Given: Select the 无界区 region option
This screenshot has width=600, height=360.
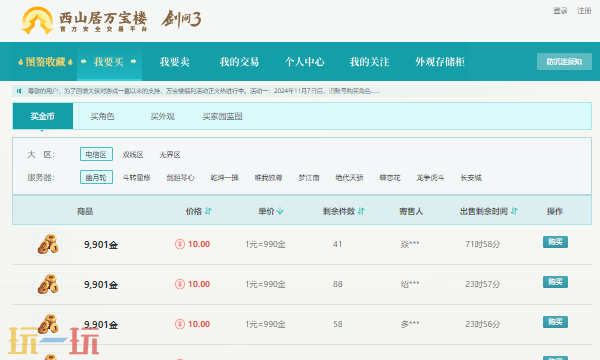Looking at the screenshot, I should click(x=170, y=155).
